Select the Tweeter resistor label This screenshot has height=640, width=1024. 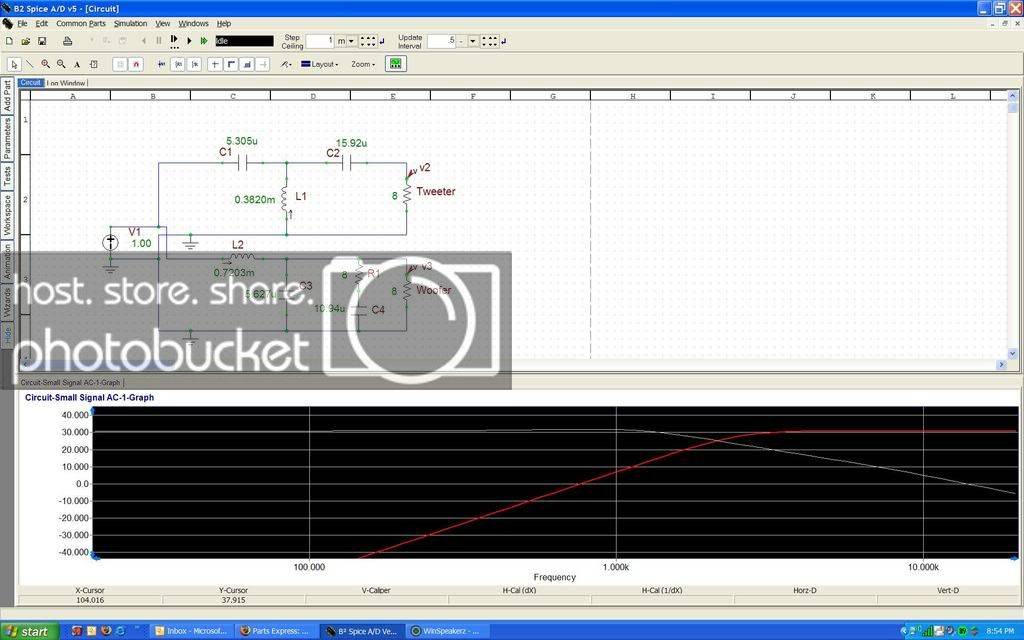point(436,191)
